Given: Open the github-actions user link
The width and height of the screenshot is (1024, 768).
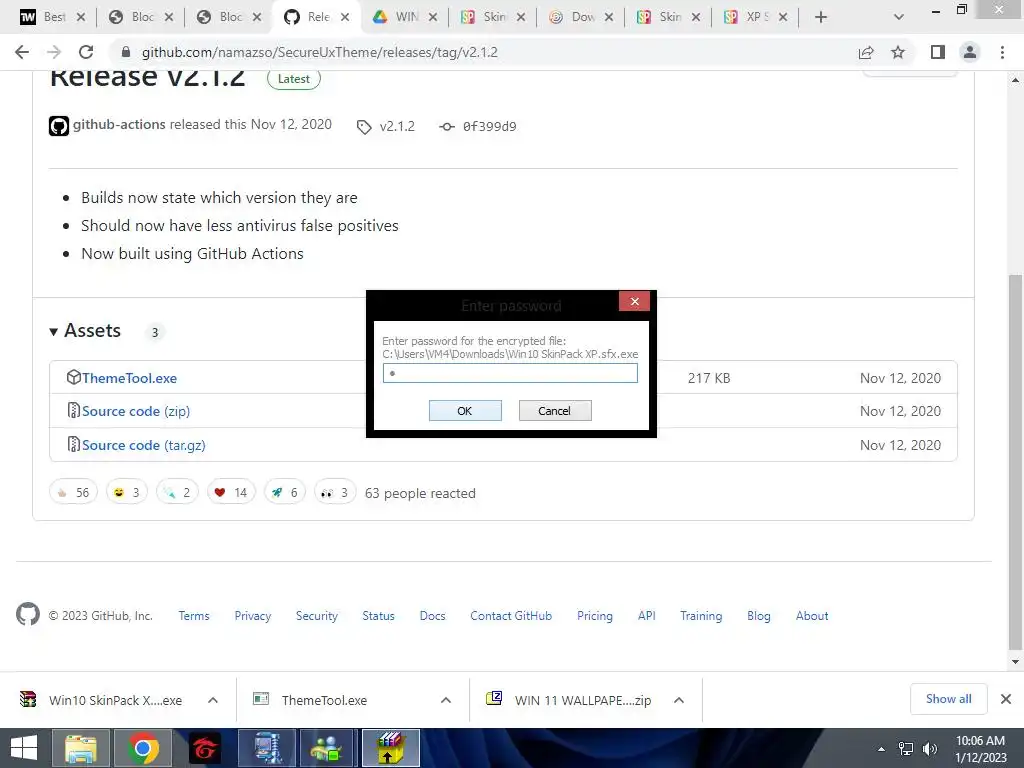Looking at the screenshot, I should click(119, 124).
